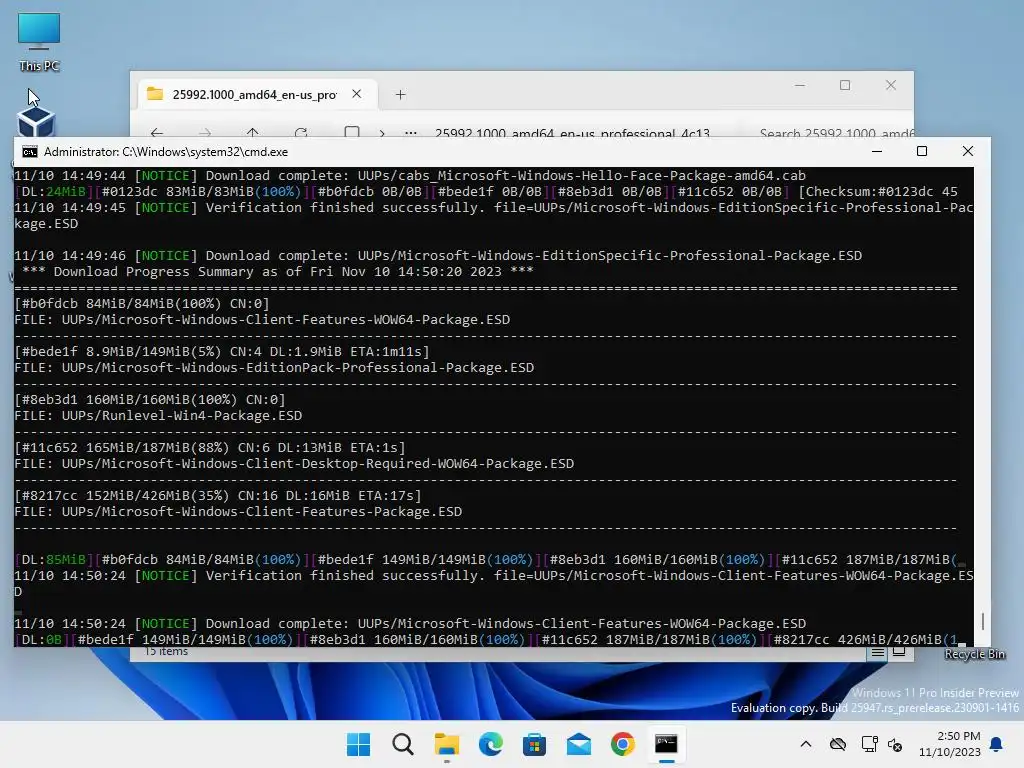The height and width of the screenshot is (768, 1024).
Task: Click the cmd window vertical scrollbar thumb
Action: click(982, 620)
